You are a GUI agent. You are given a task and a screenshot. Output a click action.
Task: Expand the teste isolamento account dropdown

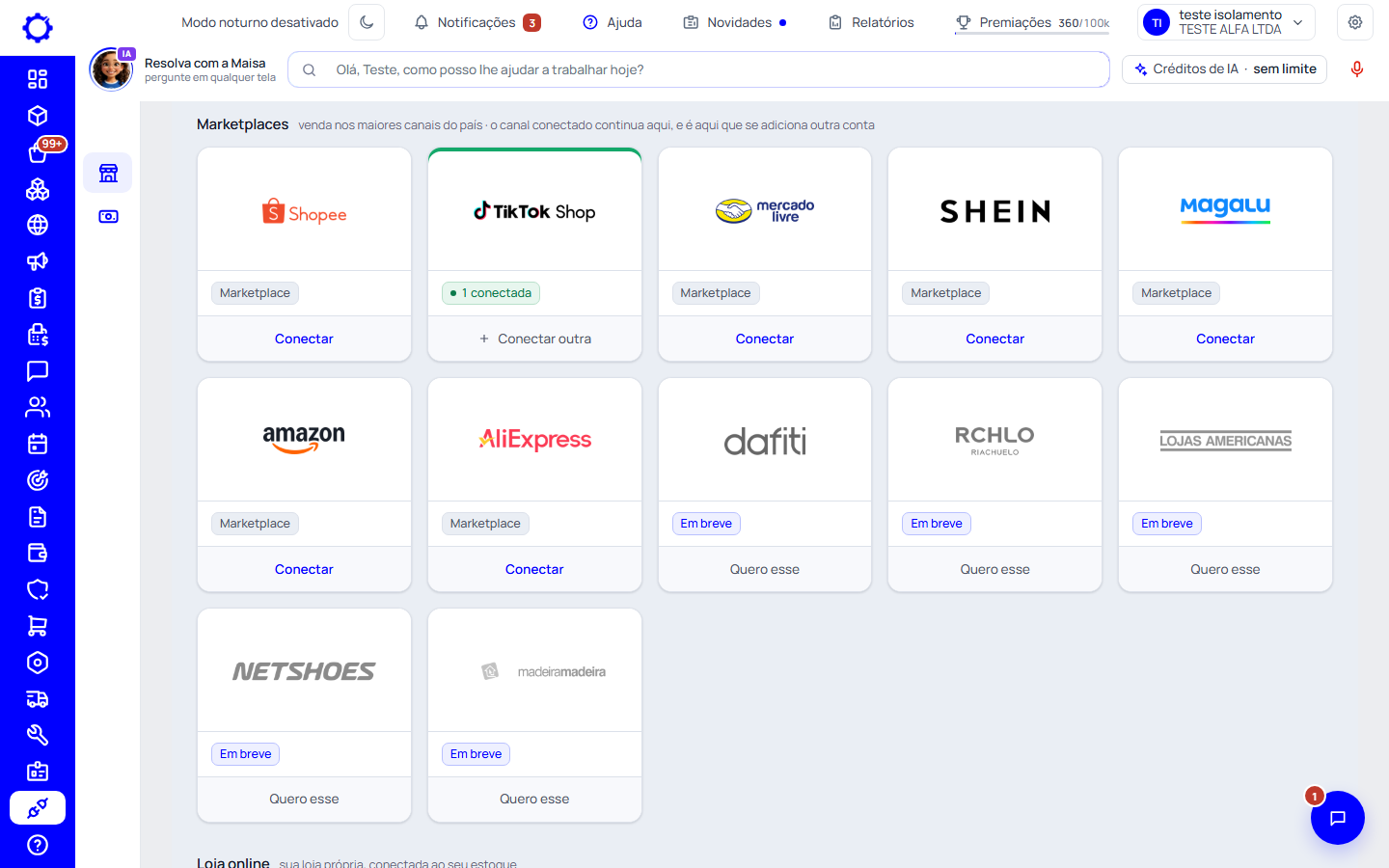(1227, 22)
